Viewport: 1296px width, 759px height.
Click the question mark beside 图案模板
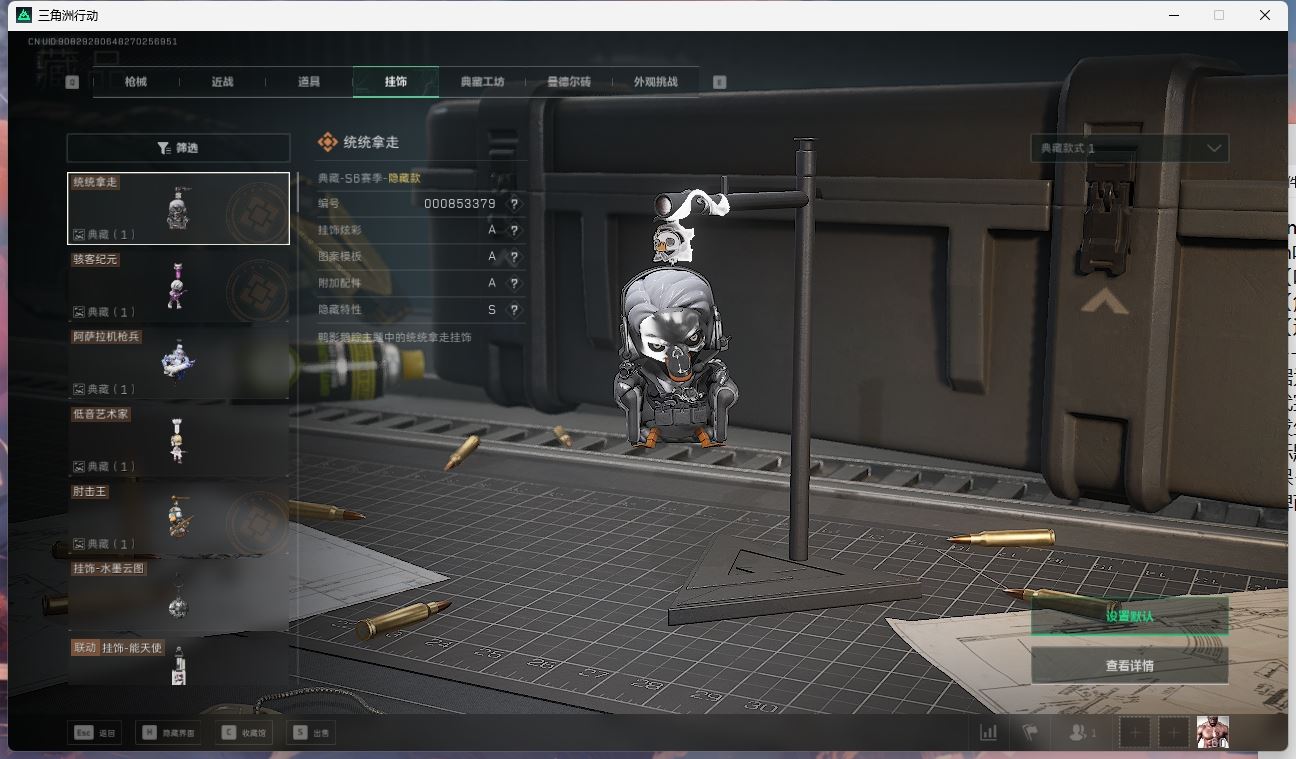tap(514, 257)
